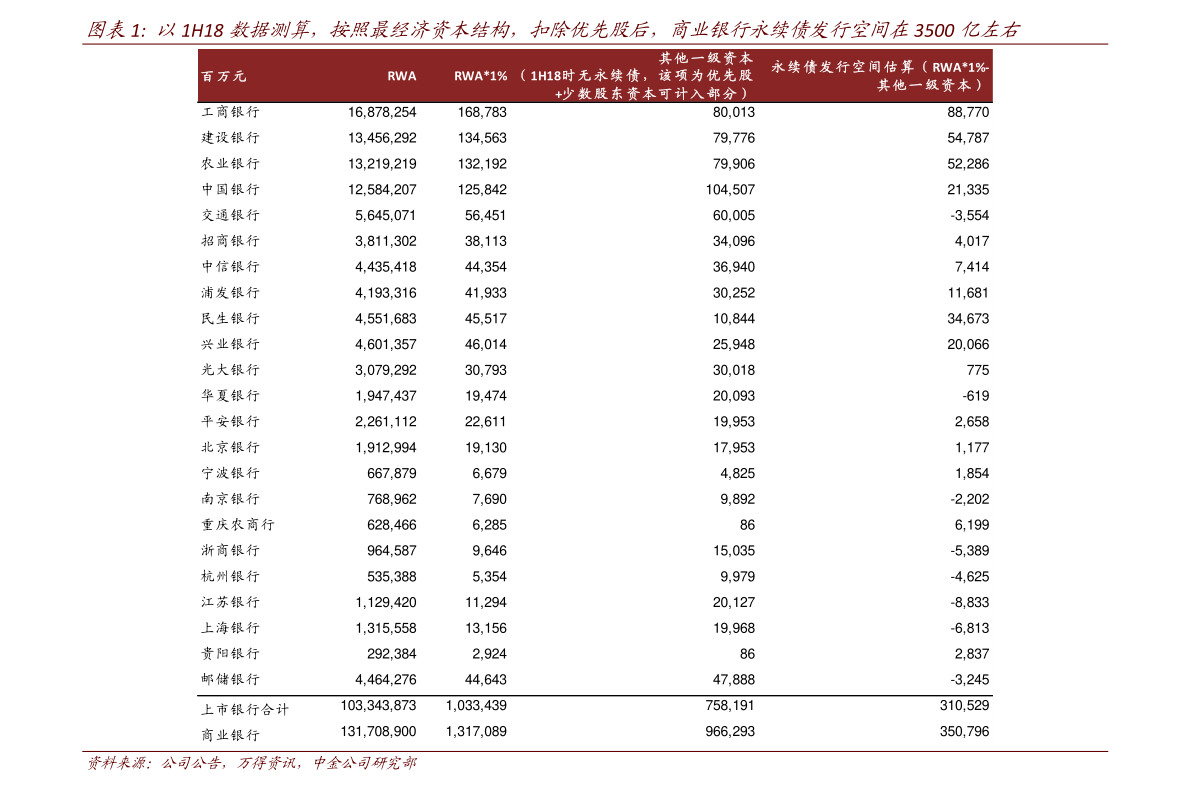
Task: Select the 邮储银行 row label
Action: click(x=230, y=680)
